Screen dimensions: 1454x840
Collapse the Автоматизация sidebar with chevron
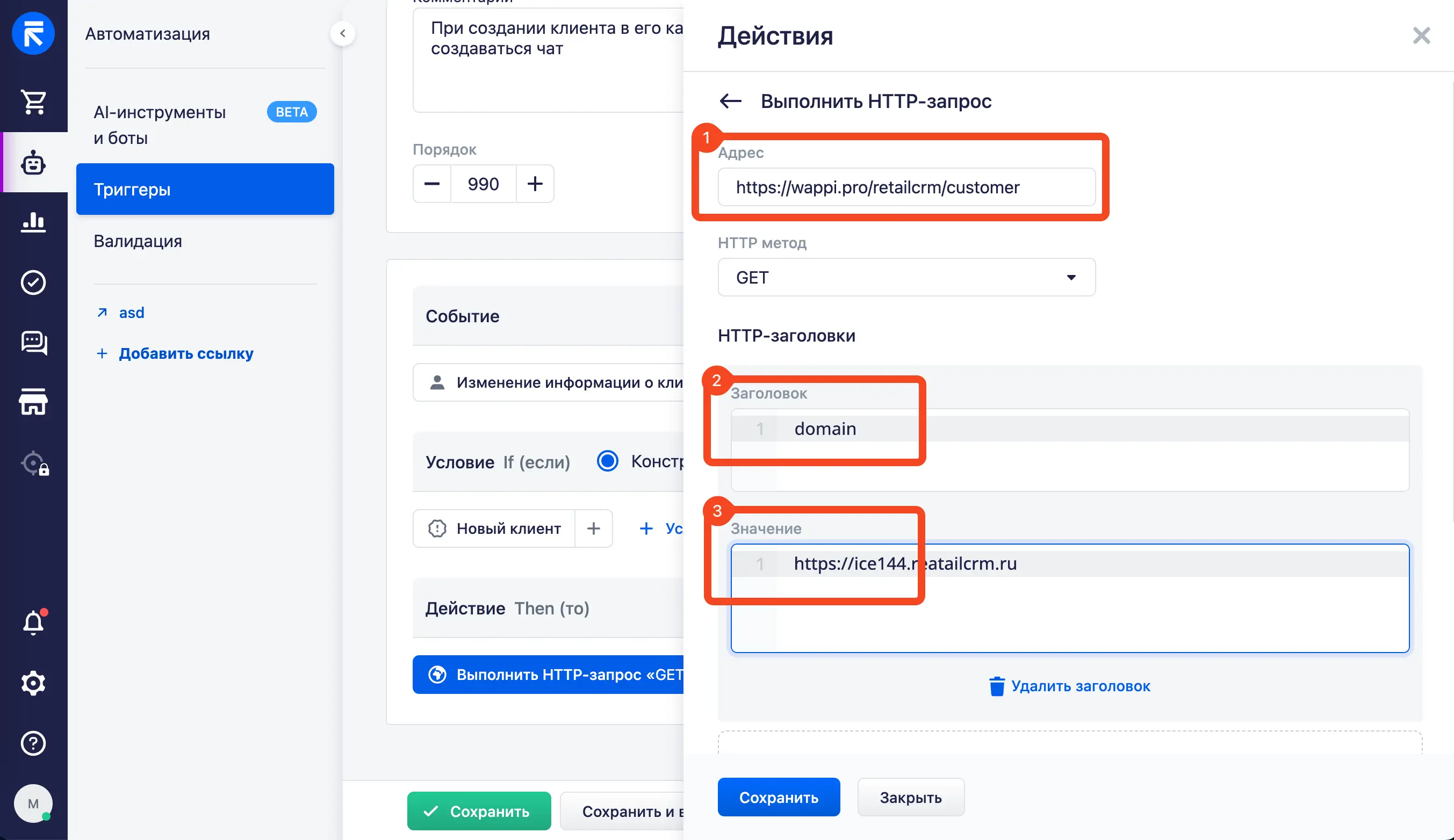pyautogui.click(x=343, y=33)
